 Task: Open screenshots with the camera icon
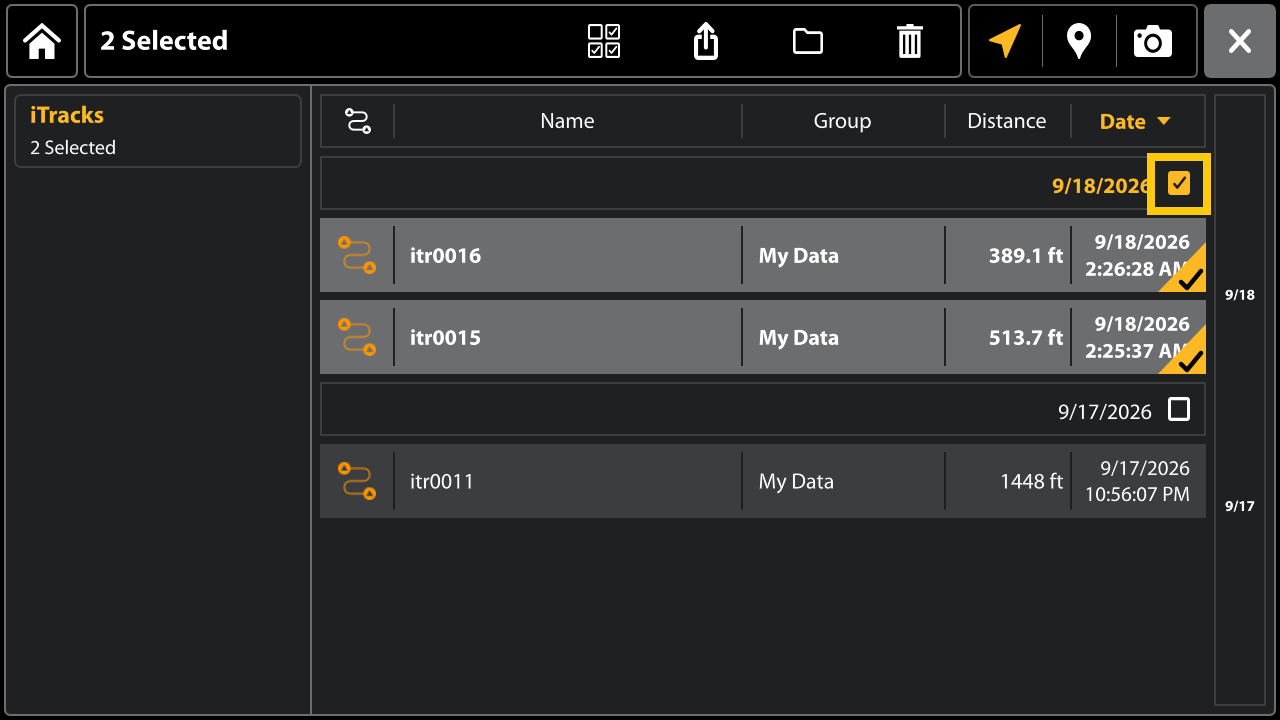pos(1153,41)
